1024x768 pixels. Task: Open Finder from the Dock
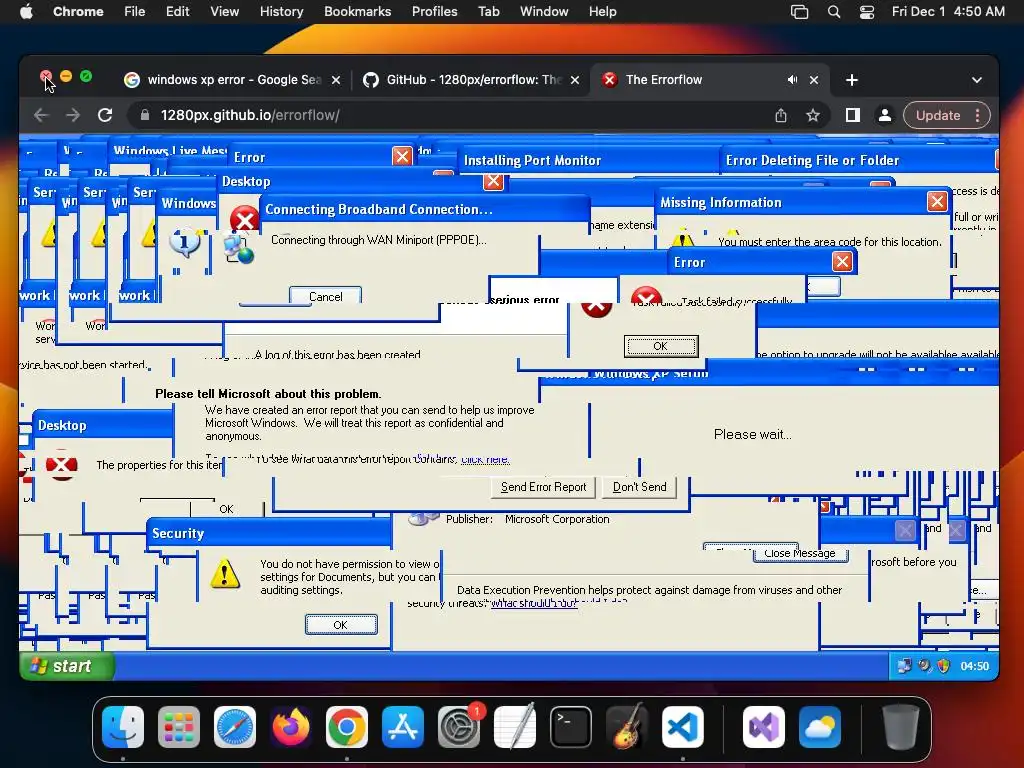(x=123, y=727)
